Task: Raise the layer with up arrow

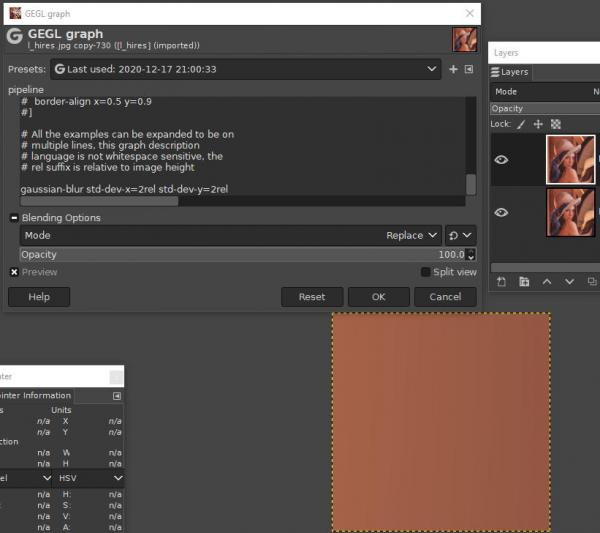Action: [x=547, y=282]
